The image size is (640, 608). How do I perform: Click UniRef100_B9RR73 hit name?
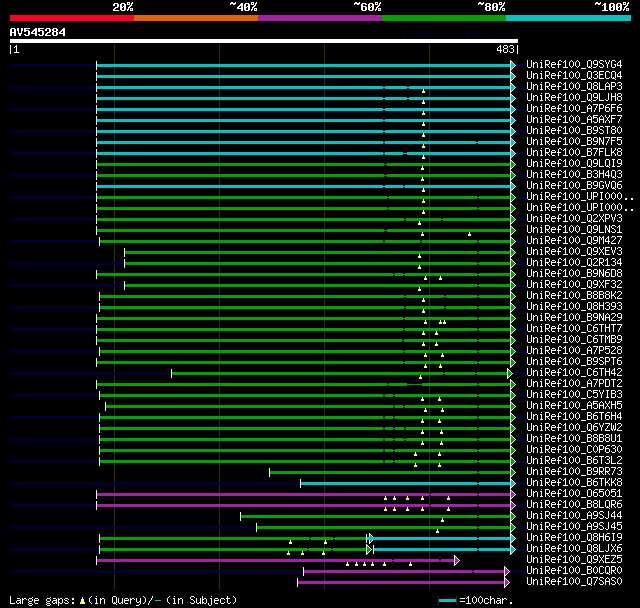[574, 472]
